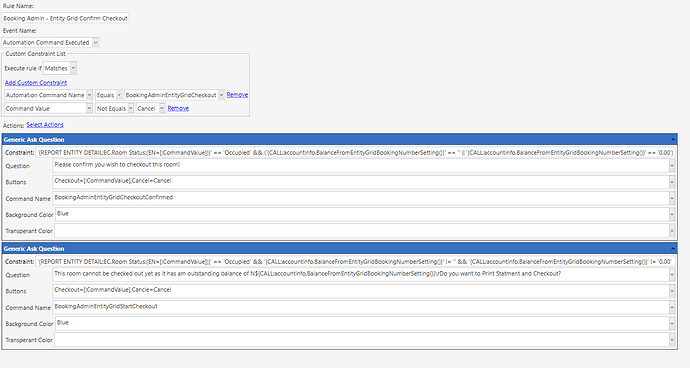Click the Select Actions link

coord(45,125)
